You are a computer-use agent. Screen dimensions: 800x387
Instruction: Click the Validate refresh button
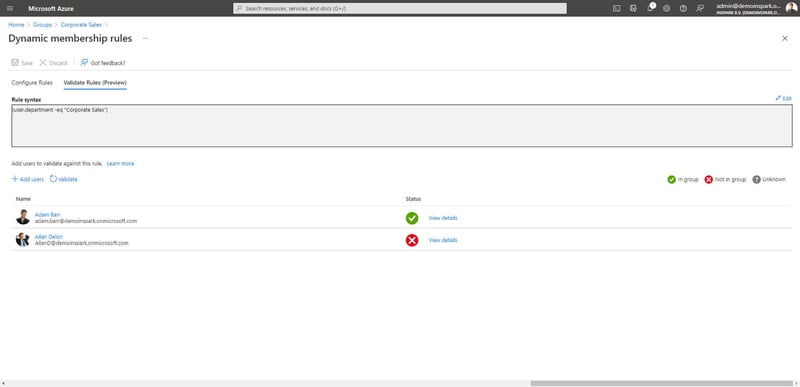click(x=64, y=179)
